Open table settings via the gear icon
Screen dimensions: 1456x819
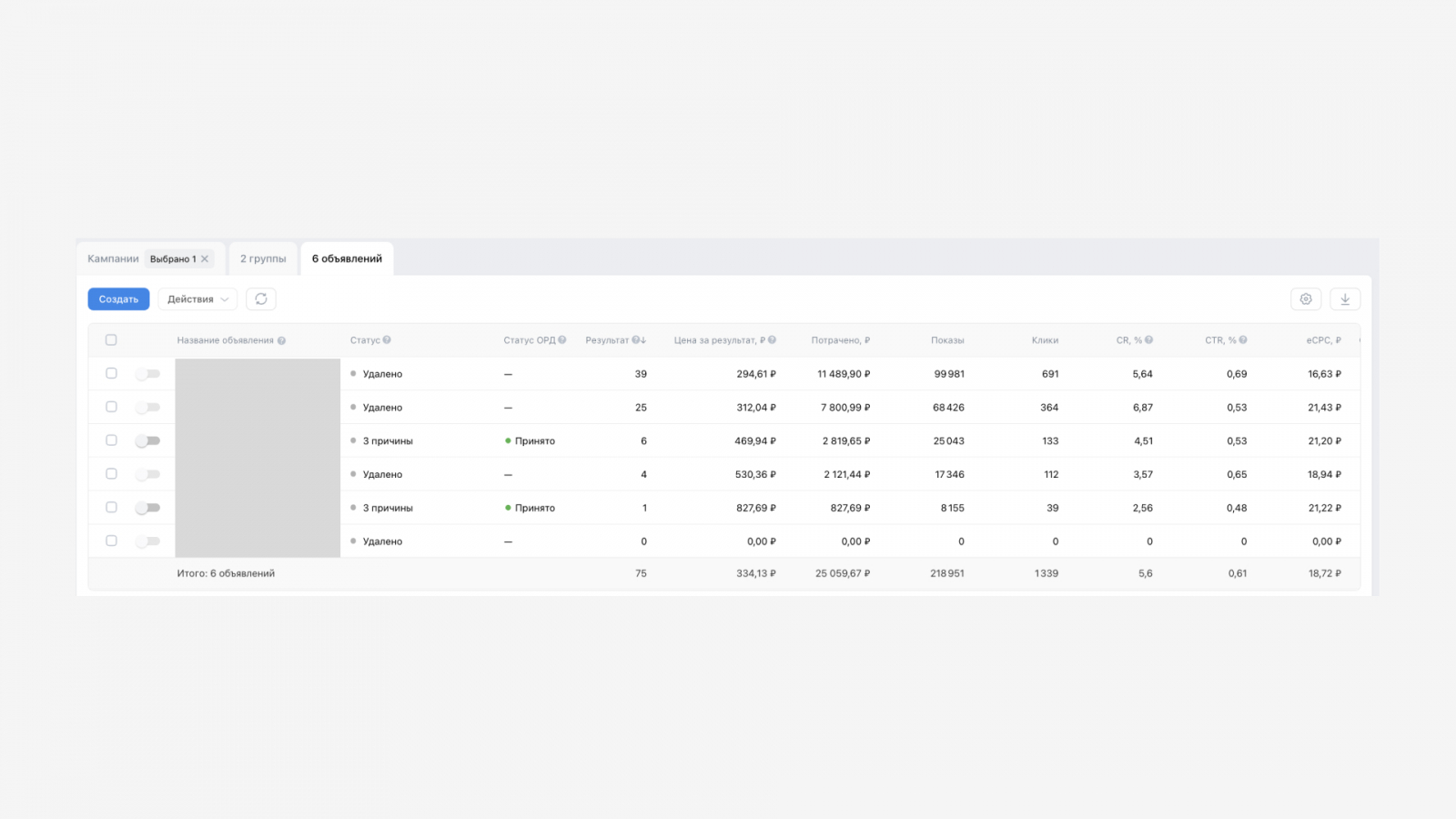click(1306, 299)
